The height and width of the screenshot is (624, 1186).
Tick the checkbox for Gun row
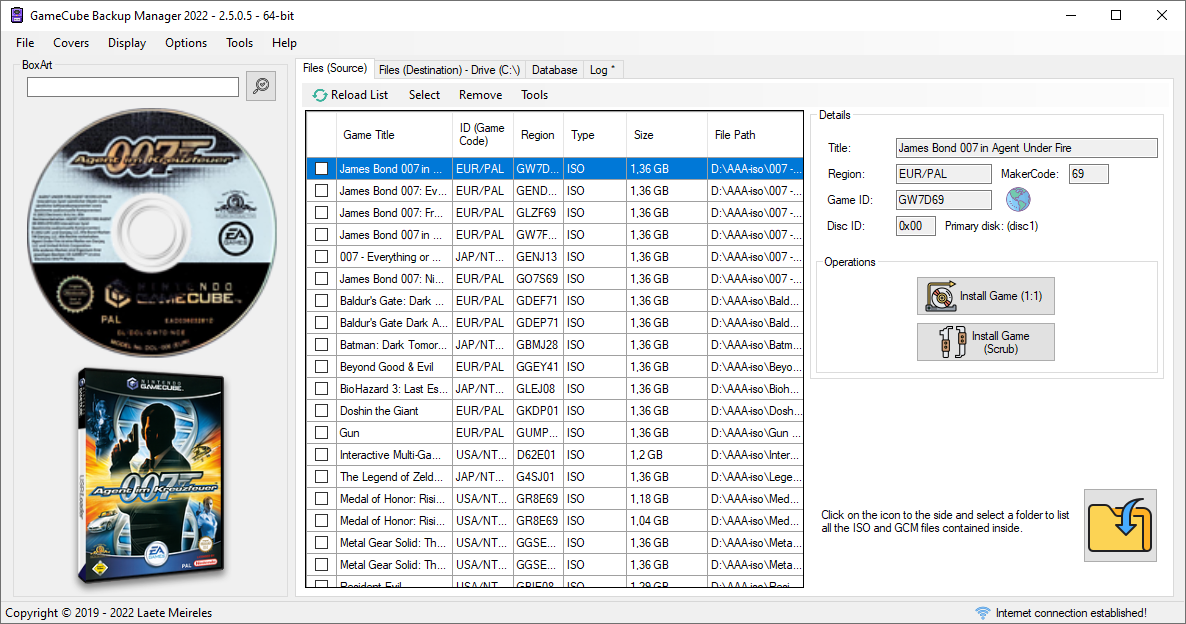(321, 432)
